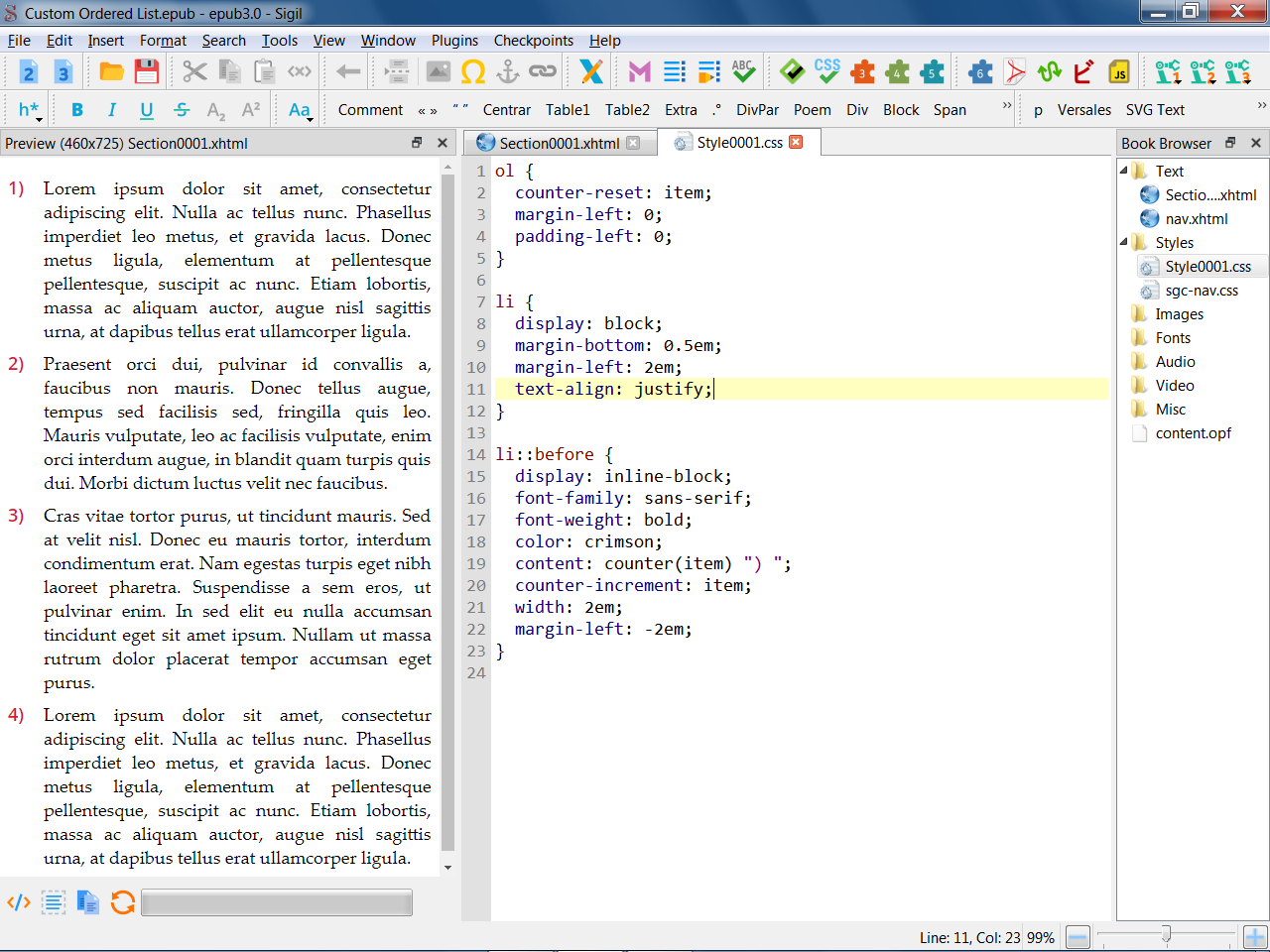The width and height of the screenshot is (1270, 952).
Task: Toggle underline formatting button
Action: coord(147,110)
